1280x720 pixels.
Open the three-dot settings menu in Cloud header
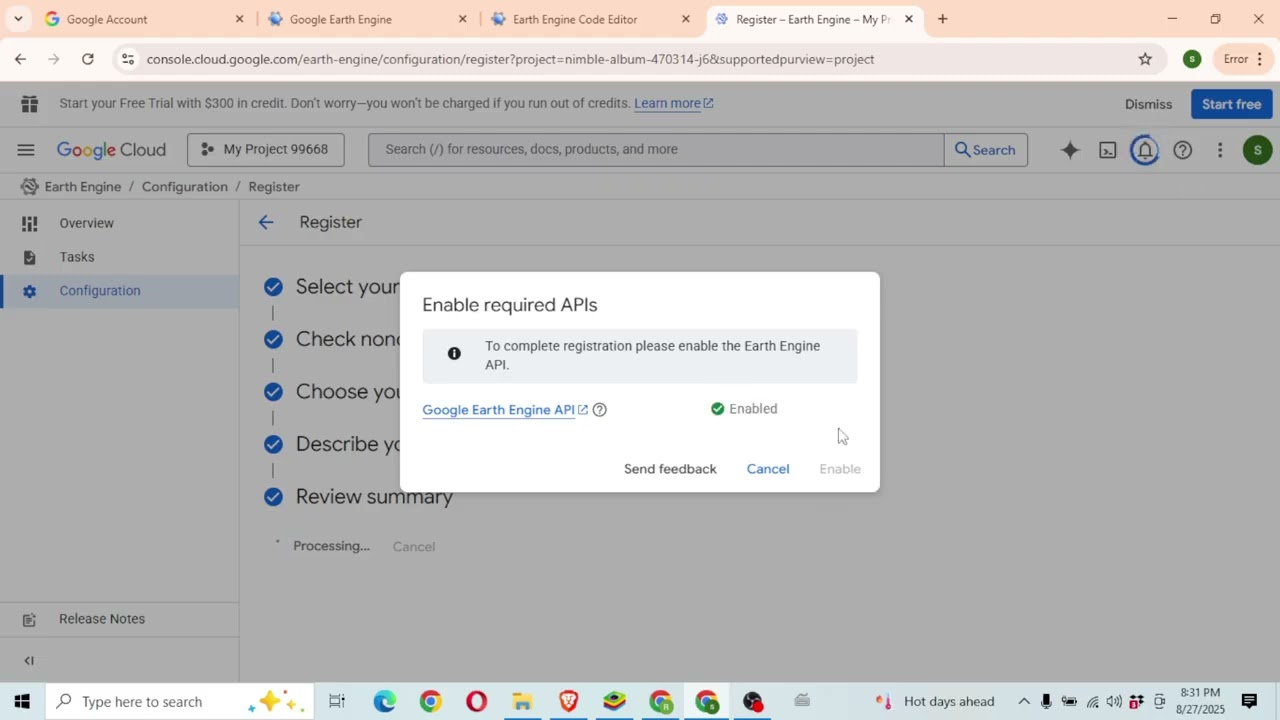click(1220, 150)
